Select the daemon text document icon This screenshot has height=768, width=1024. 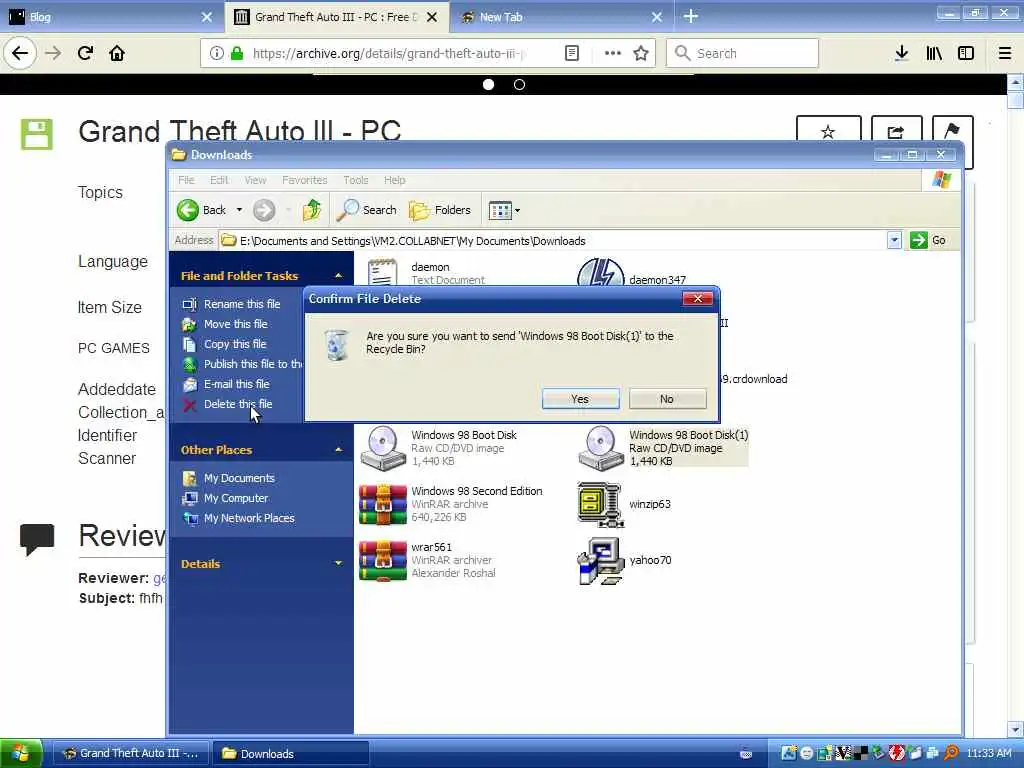point(383,272)
